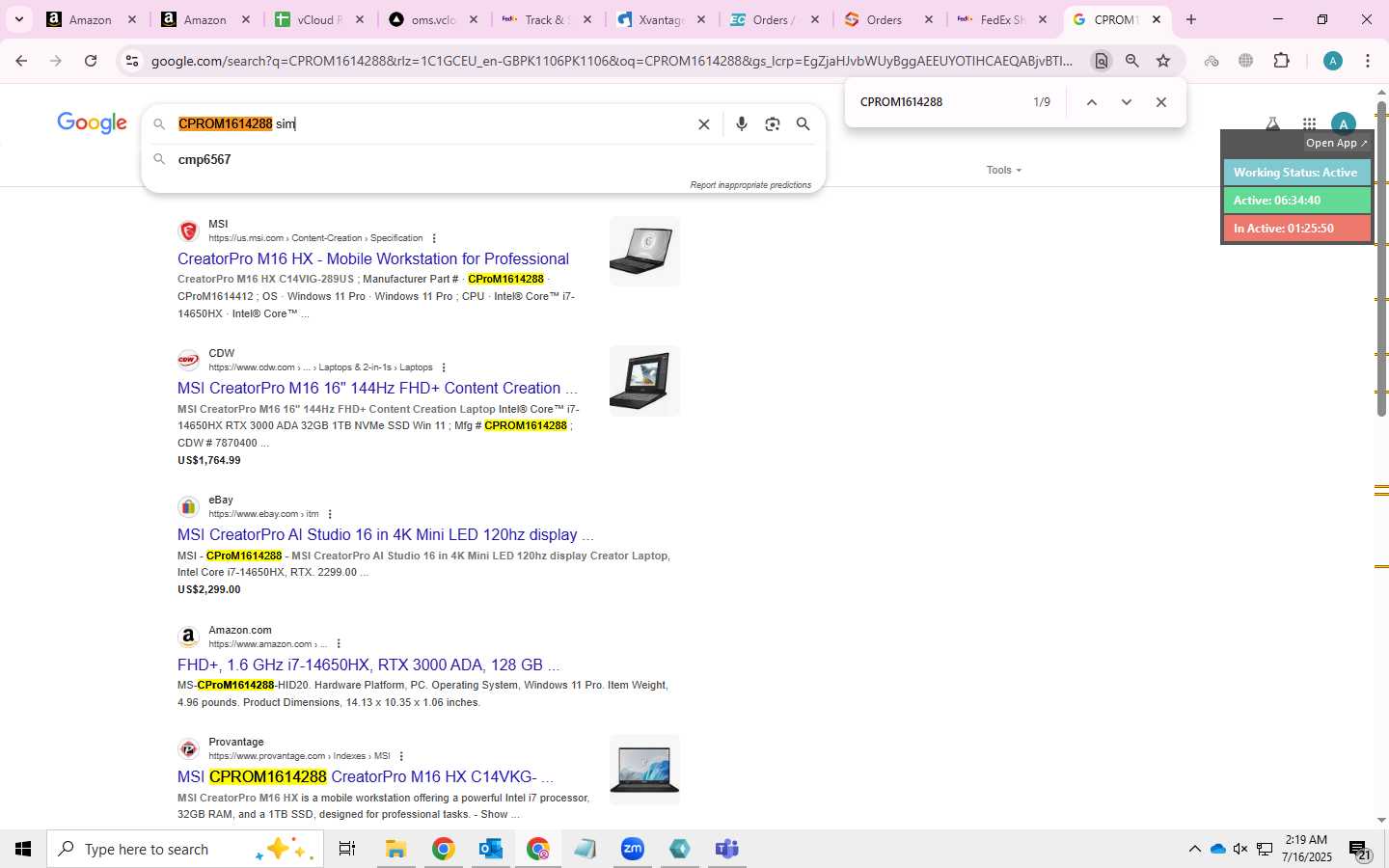Submit search with the magnifier button

tap(803, 124)
